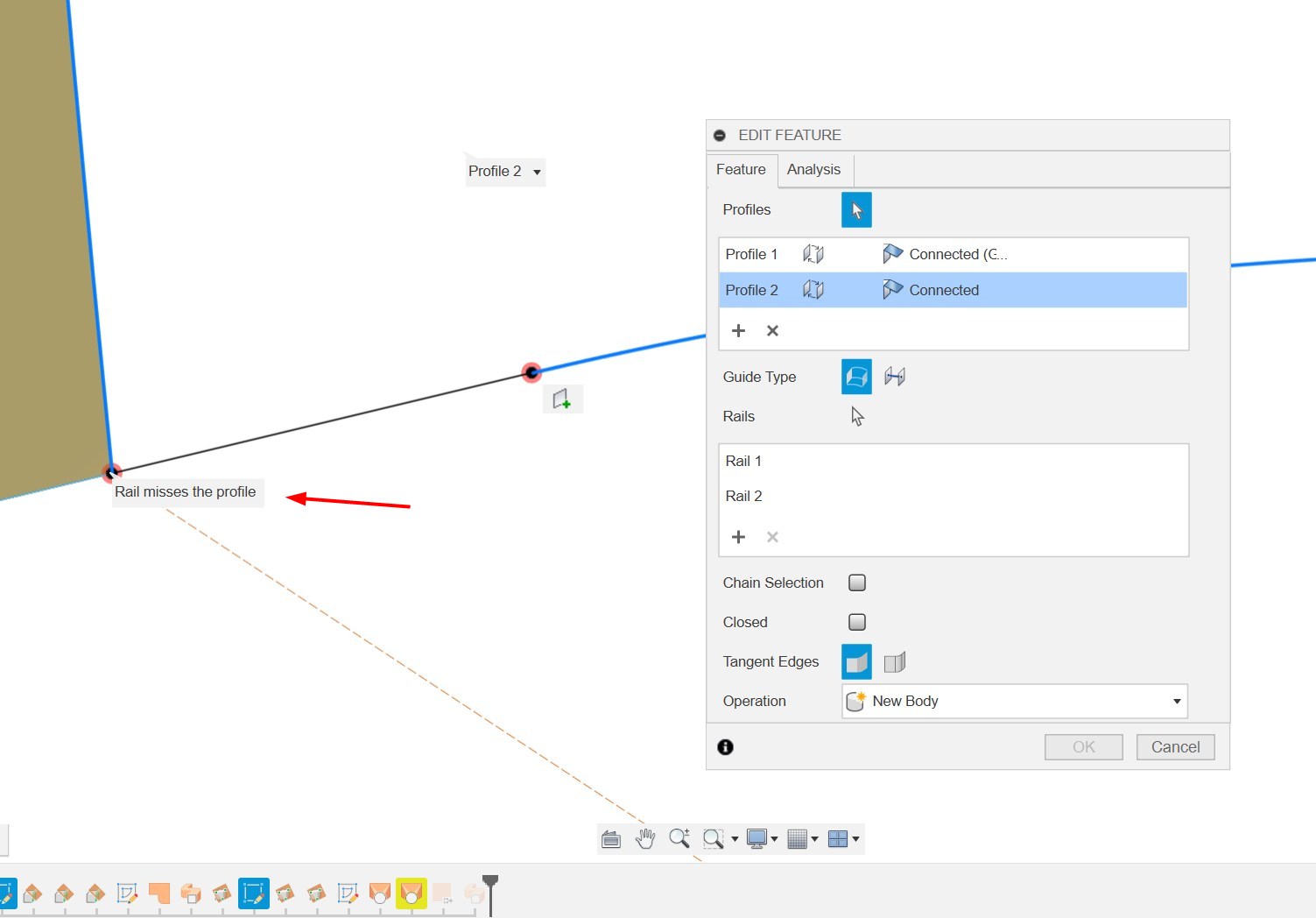Select the Zoom magnifier tool

[x=679, y=838]
